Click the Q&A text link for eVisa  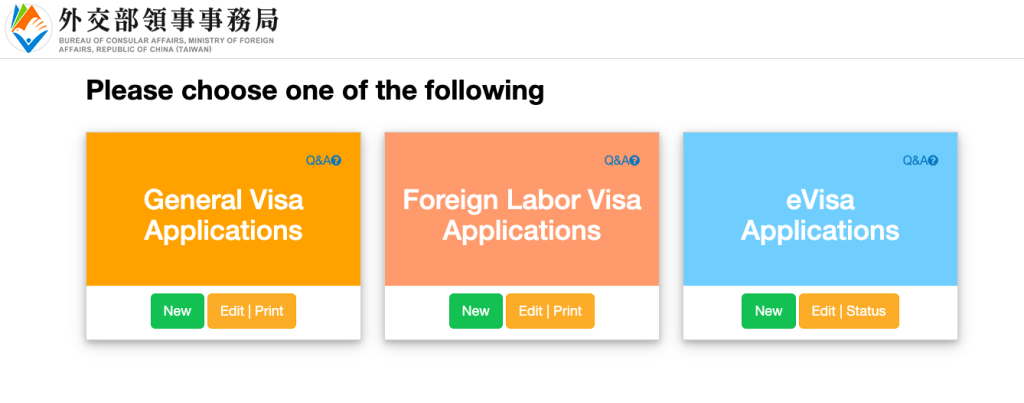click(x=915, y=161)
